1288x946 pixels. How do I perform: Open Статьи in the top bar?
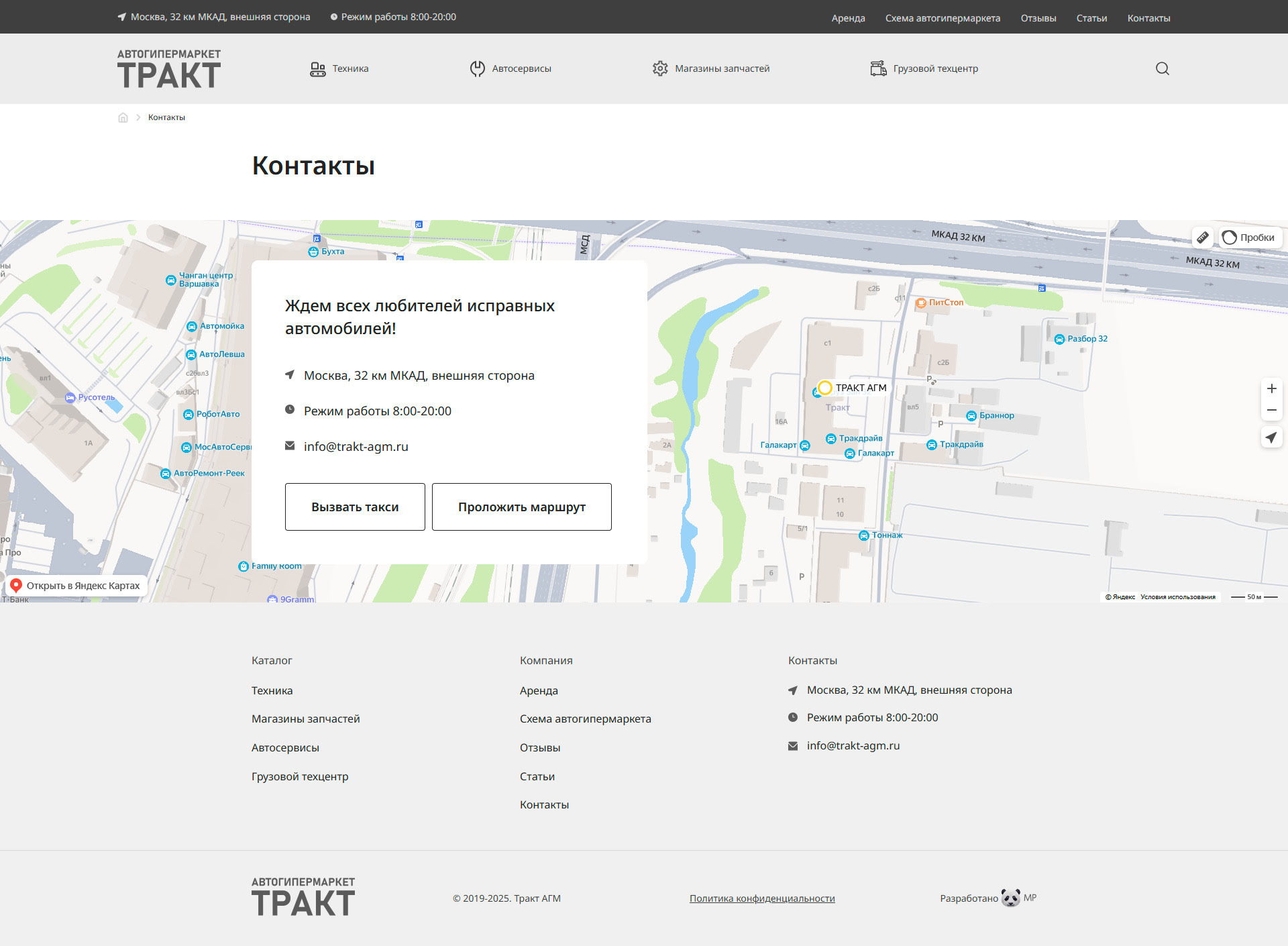[1091, 18]
